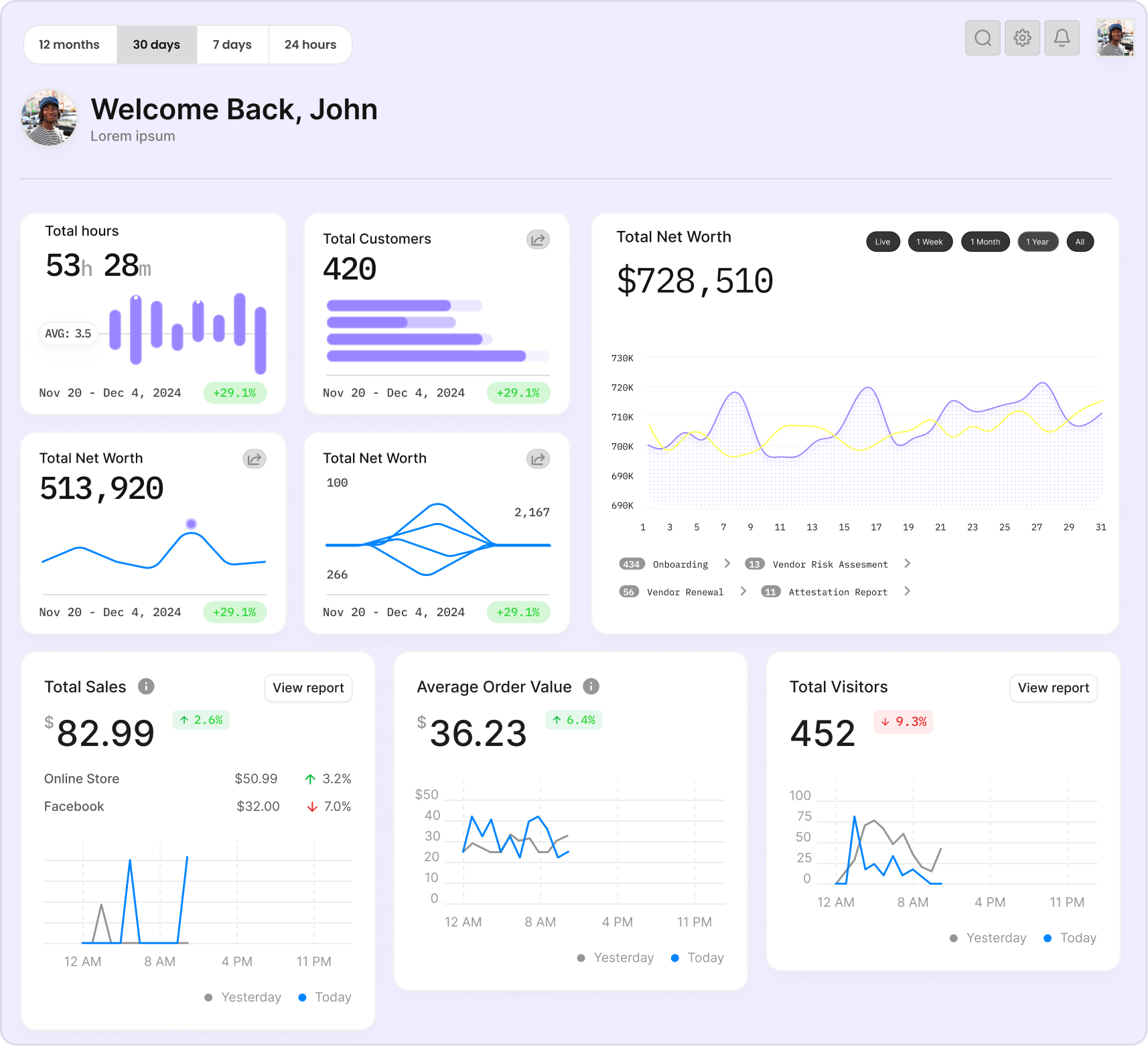Select the Today legend dot under Total Sales
The image size is (1148, 1046).
coord(302,997)
